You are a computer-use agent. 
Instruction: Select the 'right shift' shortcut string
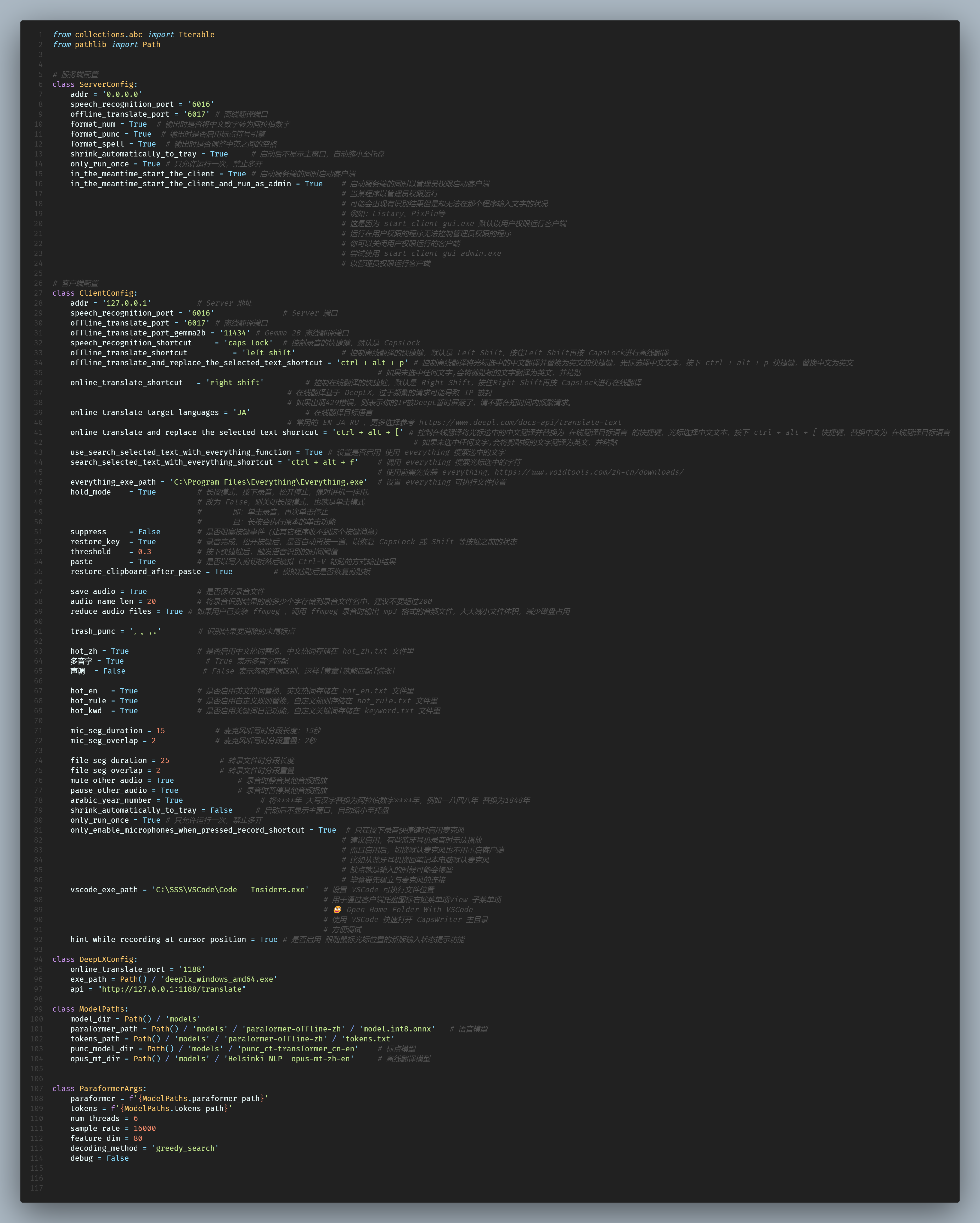coord(235,383)
